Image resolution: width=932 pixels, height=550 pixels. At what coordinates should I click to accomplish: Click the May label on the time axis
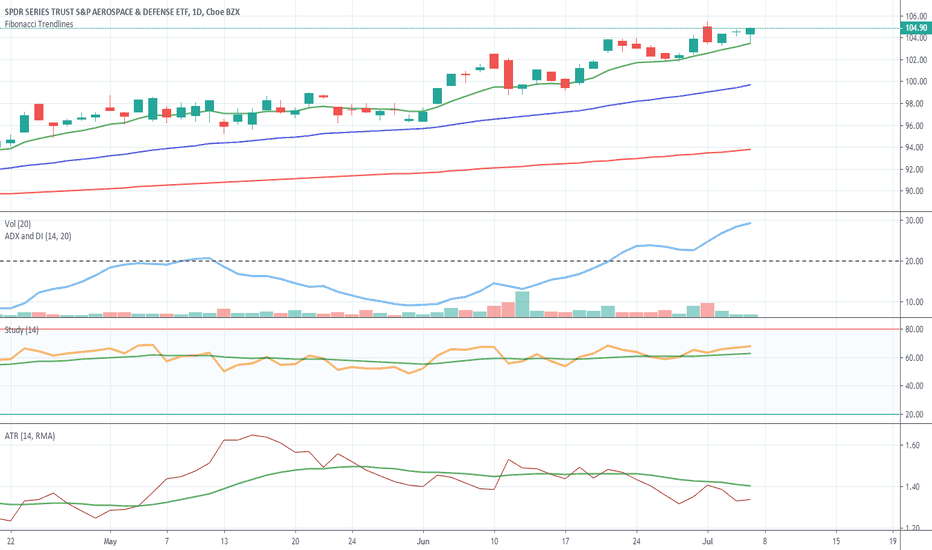(110, 541)
